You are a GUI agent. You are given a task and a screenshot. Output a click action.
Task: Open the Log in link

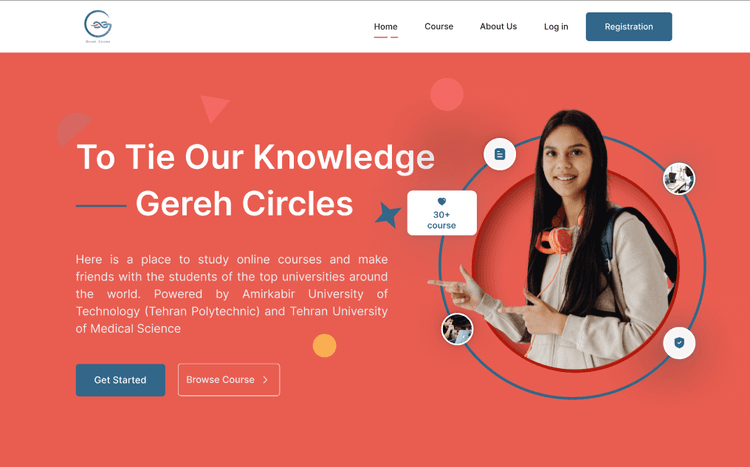tap(556, 27)
